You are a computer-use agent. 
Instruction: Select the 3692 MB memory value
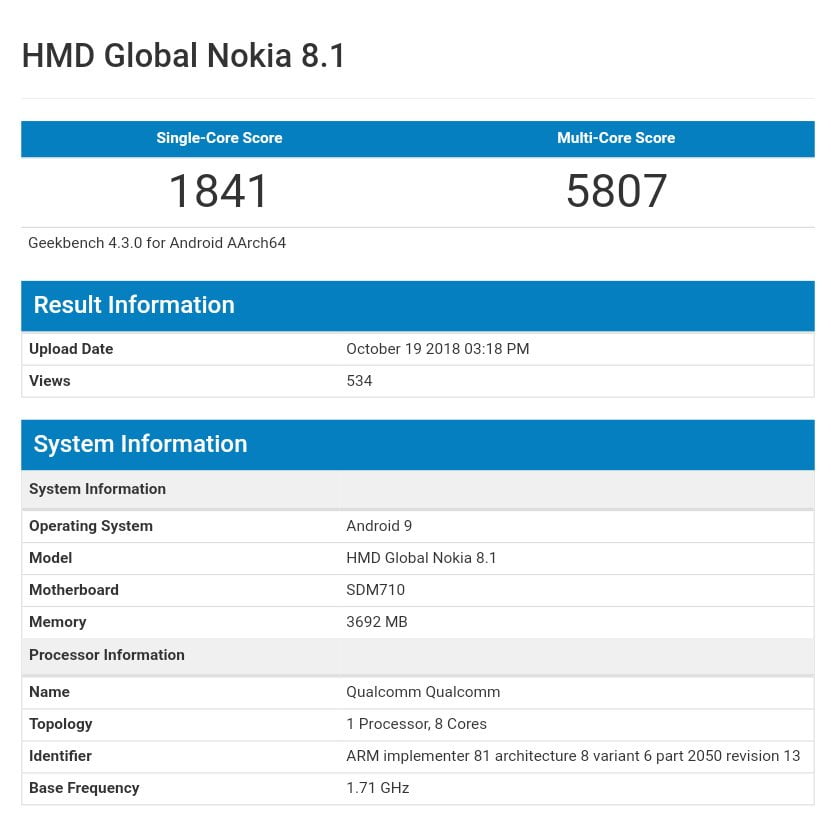tap(377, 622)
